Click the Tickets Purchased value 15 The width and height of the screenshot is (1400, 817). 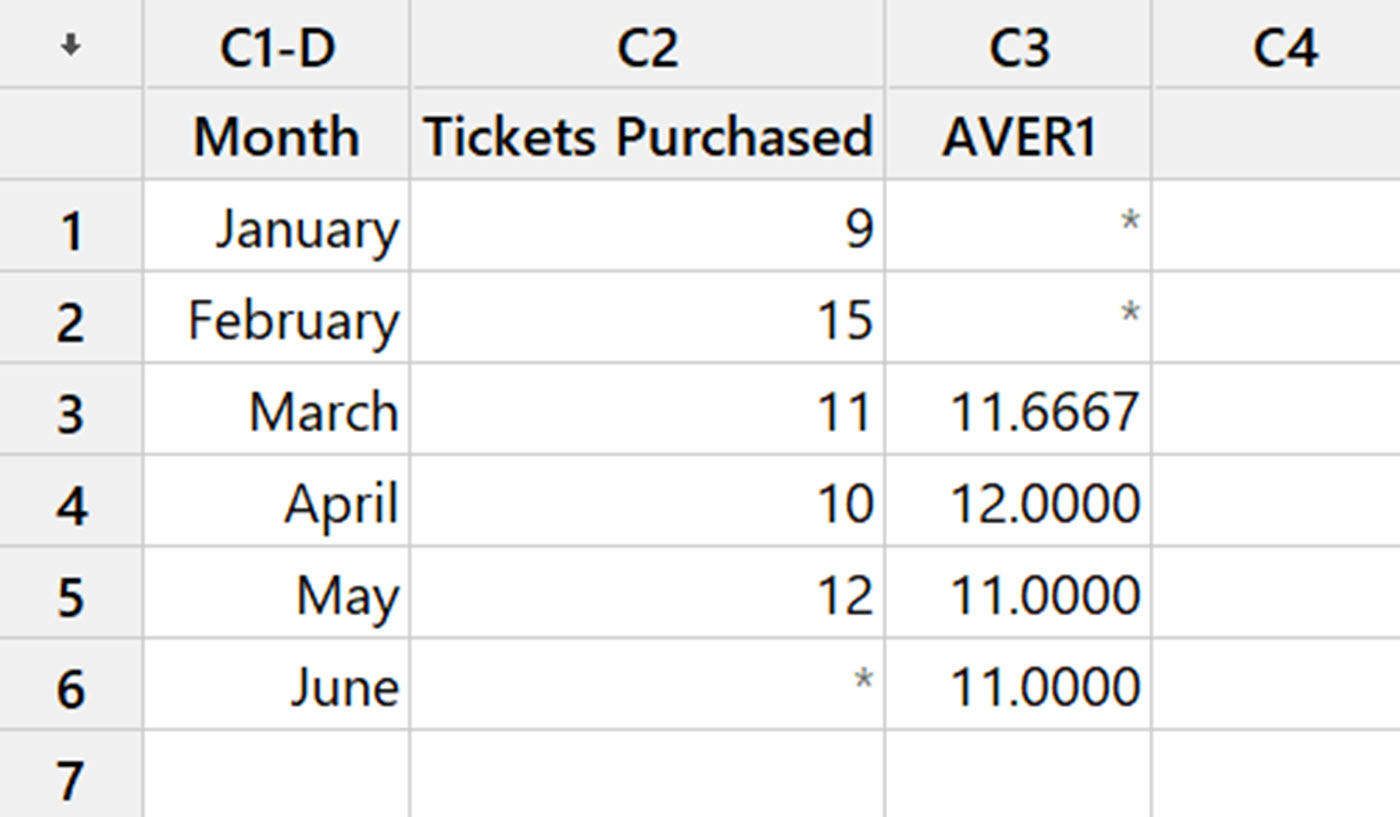[x=647, y=318]
